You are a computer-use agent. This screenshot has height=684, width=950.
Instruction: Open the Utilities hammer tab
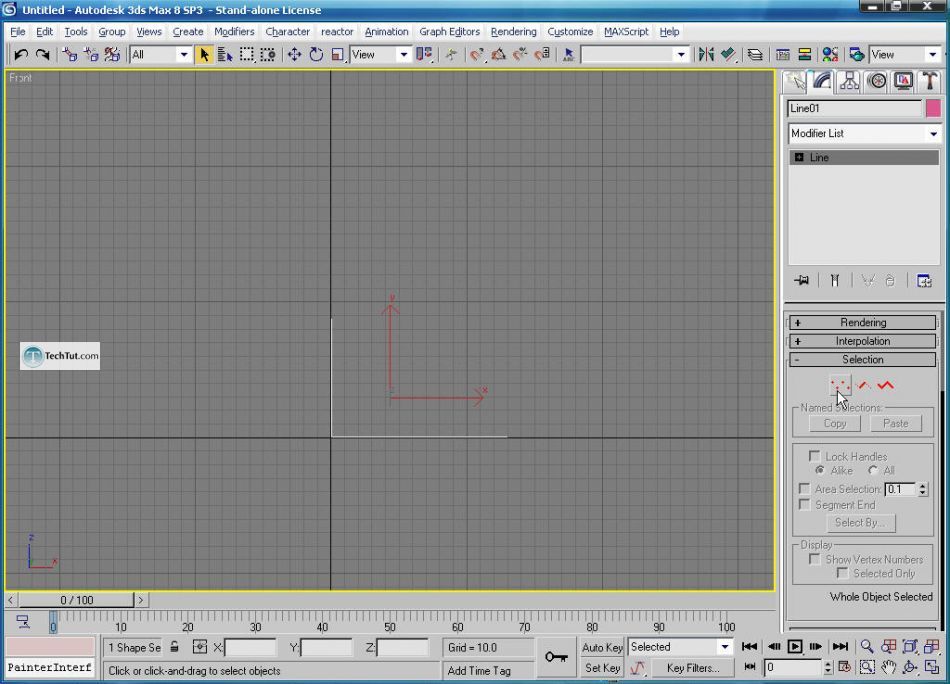[x=929, y=81]
